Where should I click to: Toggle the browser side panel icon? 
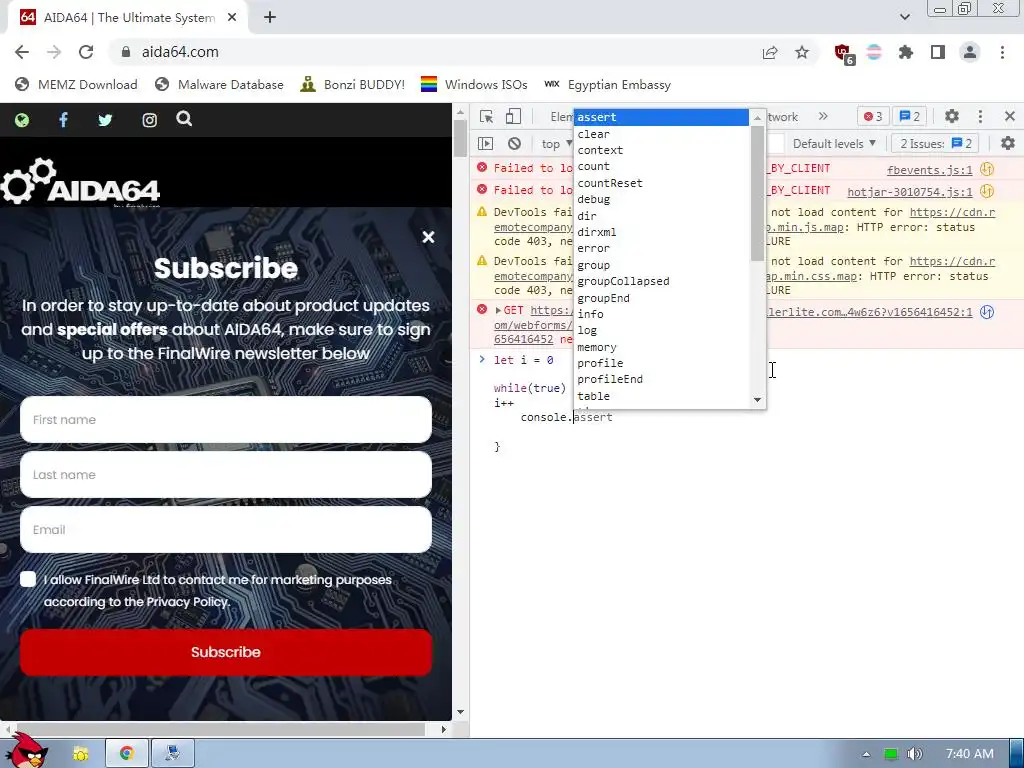coord(938,52)
